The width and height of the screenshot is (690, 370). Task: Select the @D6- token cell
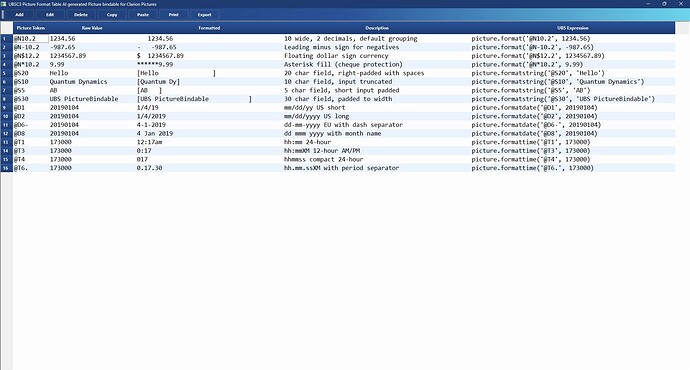(31, 125)
